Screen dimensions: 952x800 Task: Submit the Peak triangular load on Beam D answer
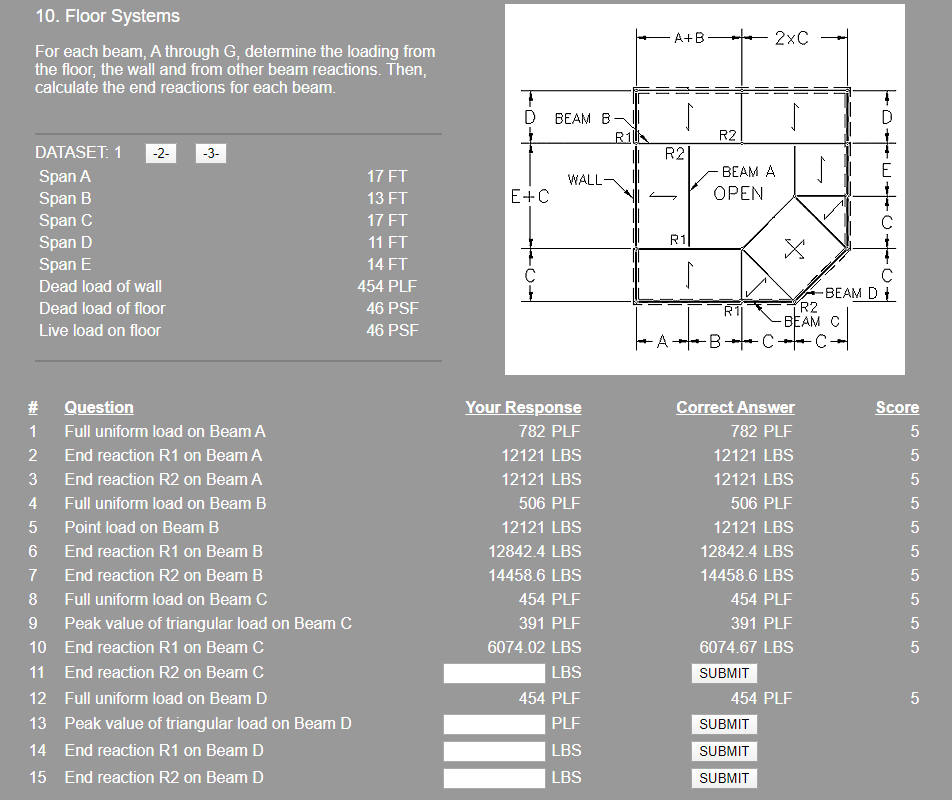click(x=723, y=724)
